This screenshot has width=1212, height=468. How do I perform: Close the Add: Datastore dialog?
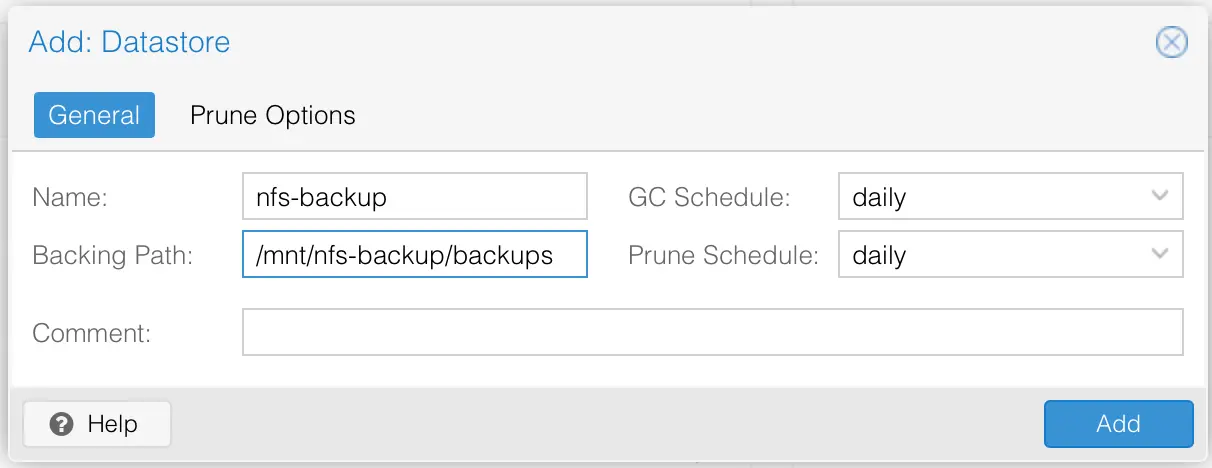click(1171, 42)
